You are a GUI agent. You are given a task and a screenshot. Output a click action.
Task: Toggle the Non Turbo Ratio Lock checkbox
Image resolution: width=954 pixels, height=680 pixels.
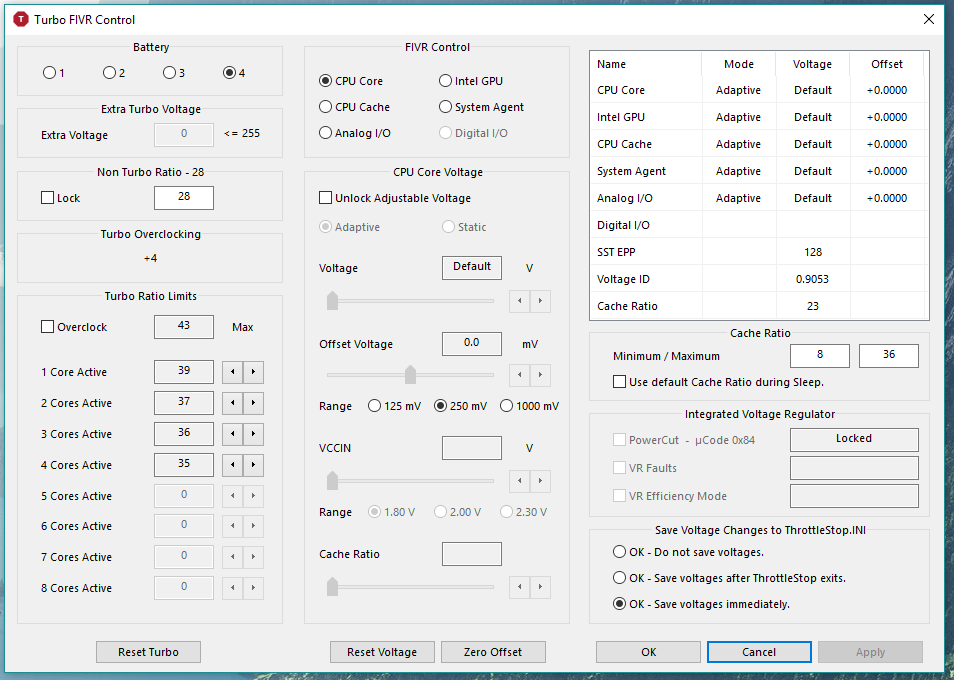tap(48, 198)
